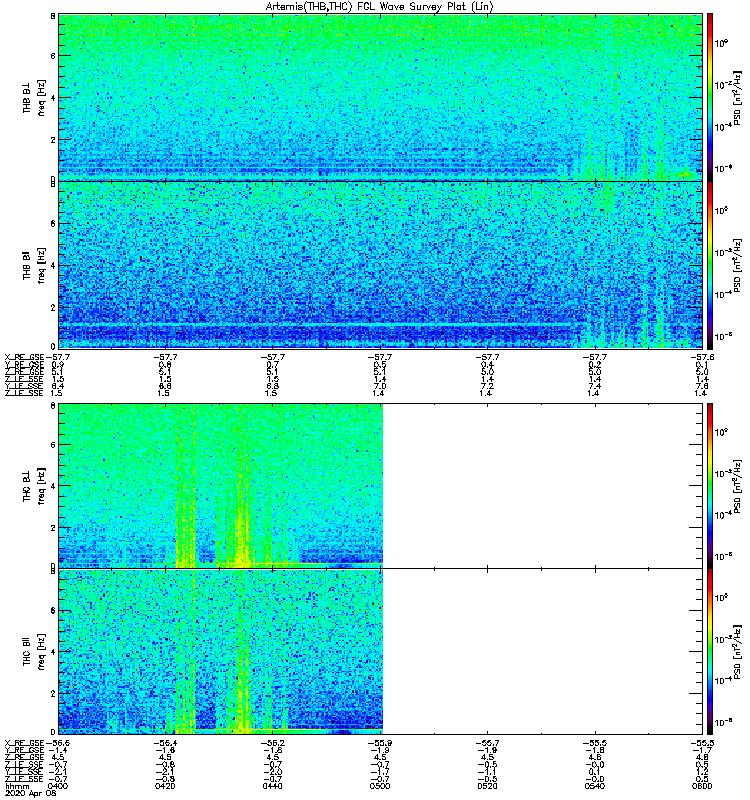The height and width of the screenshot is (800, 750).
Task: Select the 'THC B∥ freq [Hz]' axis label
Action: [34, 652]
